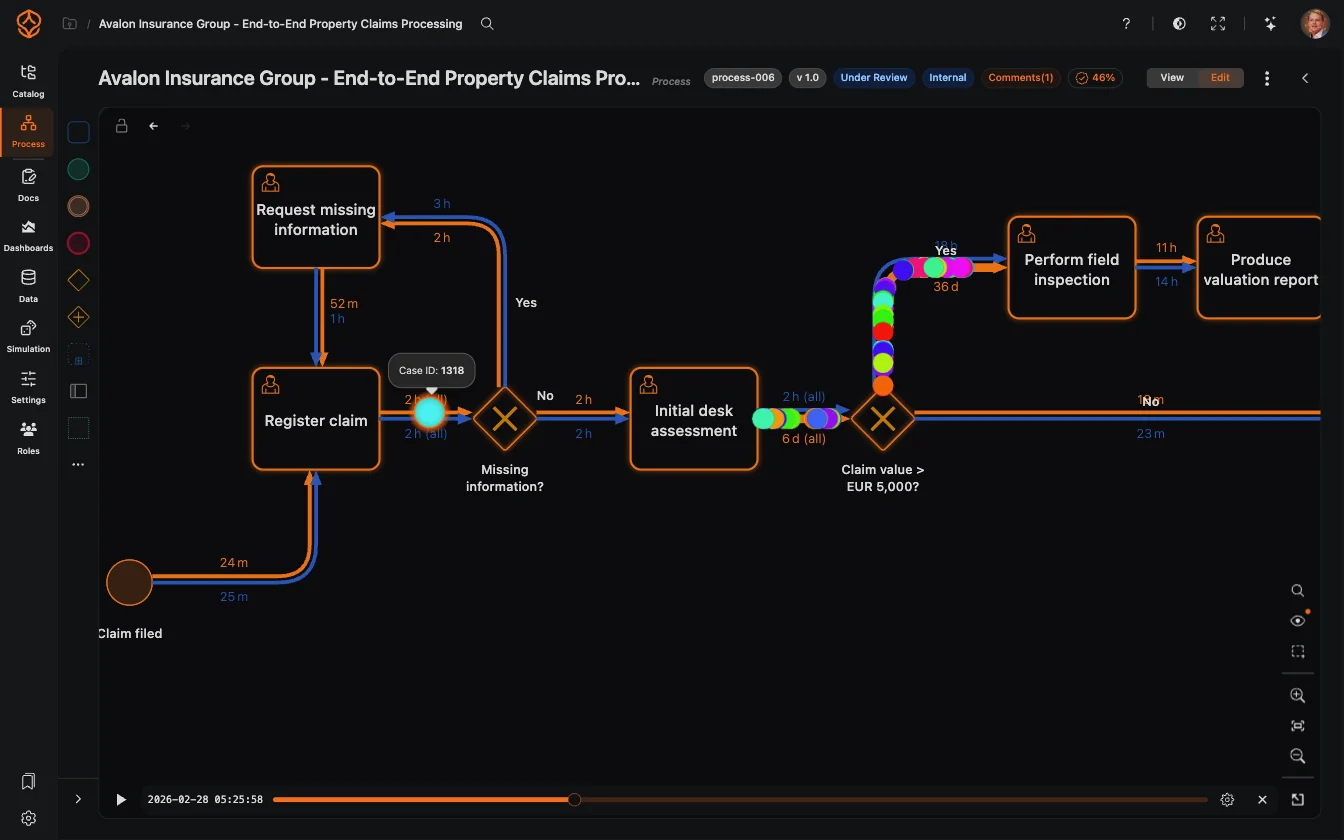Open the help question mark icon
The image size is (1344, 840).
tap(1126, 23)
